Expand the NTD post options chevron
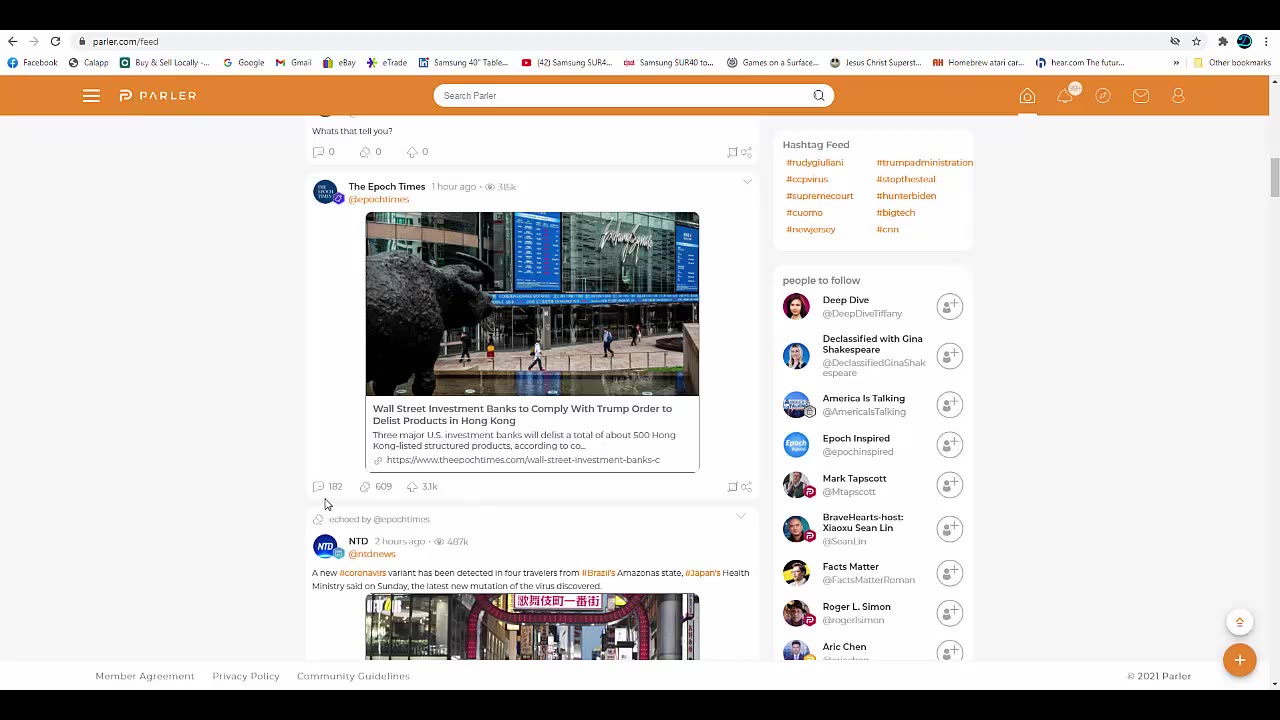Image resolution: width=1280 pixels, height=720 pixels. (741, 516)
